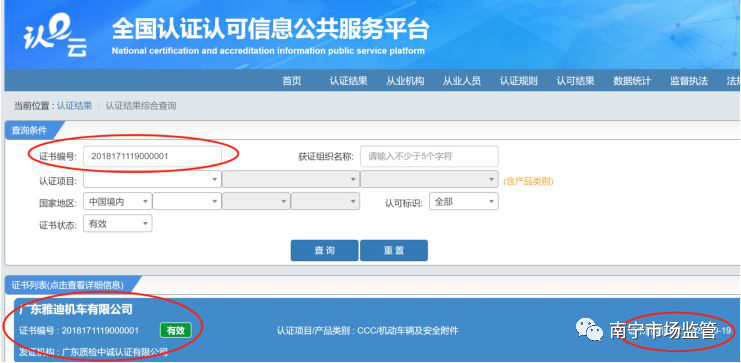The width and height of the screenshot is (741, 363).
Task: Open the 广东雅迪机车有限公司 certificate entry
Action: click(x=76, y=310)
